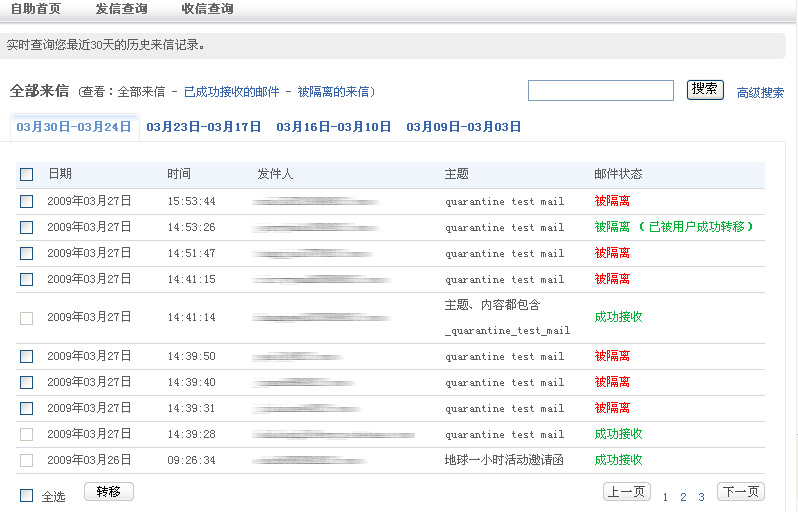Image resolution: width=798 pixels, height=512 pixels.
Task: Go to page 2 of results
Action: coord(684,497)
